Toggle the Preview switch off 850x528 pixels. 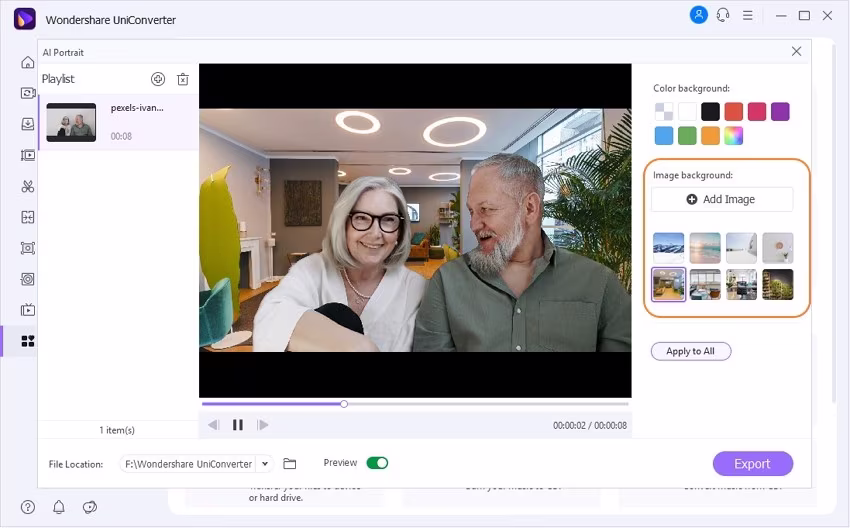[x=377, y=463]
